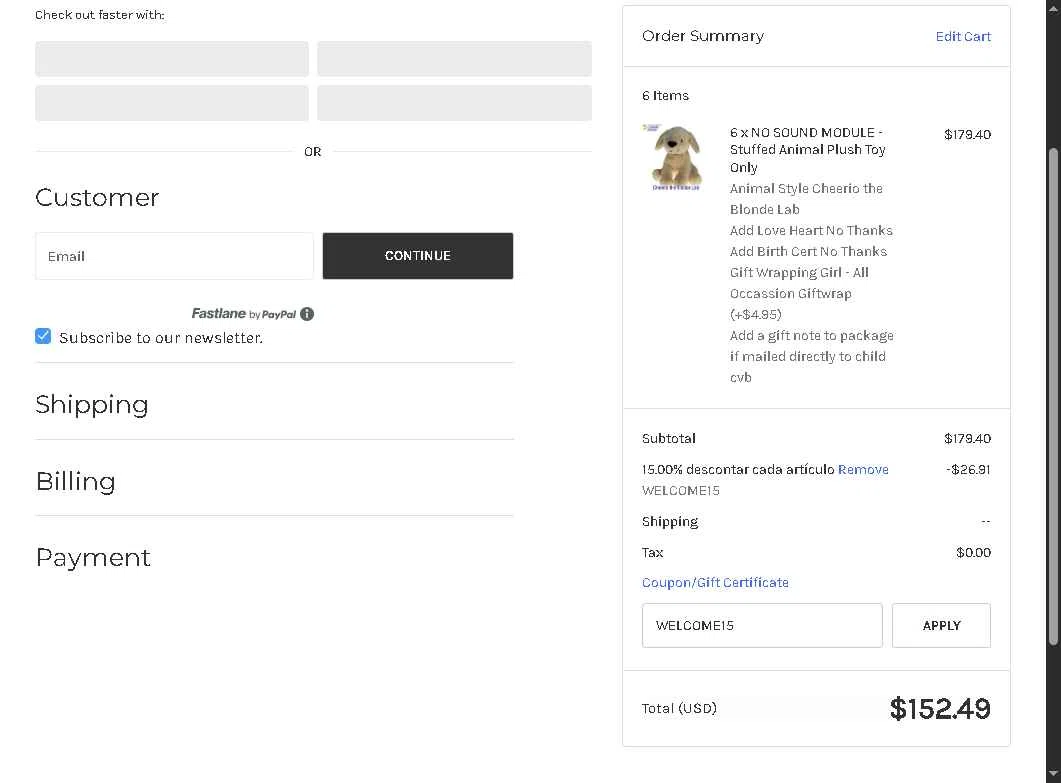Viewport: 1061px width, 783px height.
Task: Click 'Animal Style Cheerio the Blonde Lab' option
Action: [806, 199]
